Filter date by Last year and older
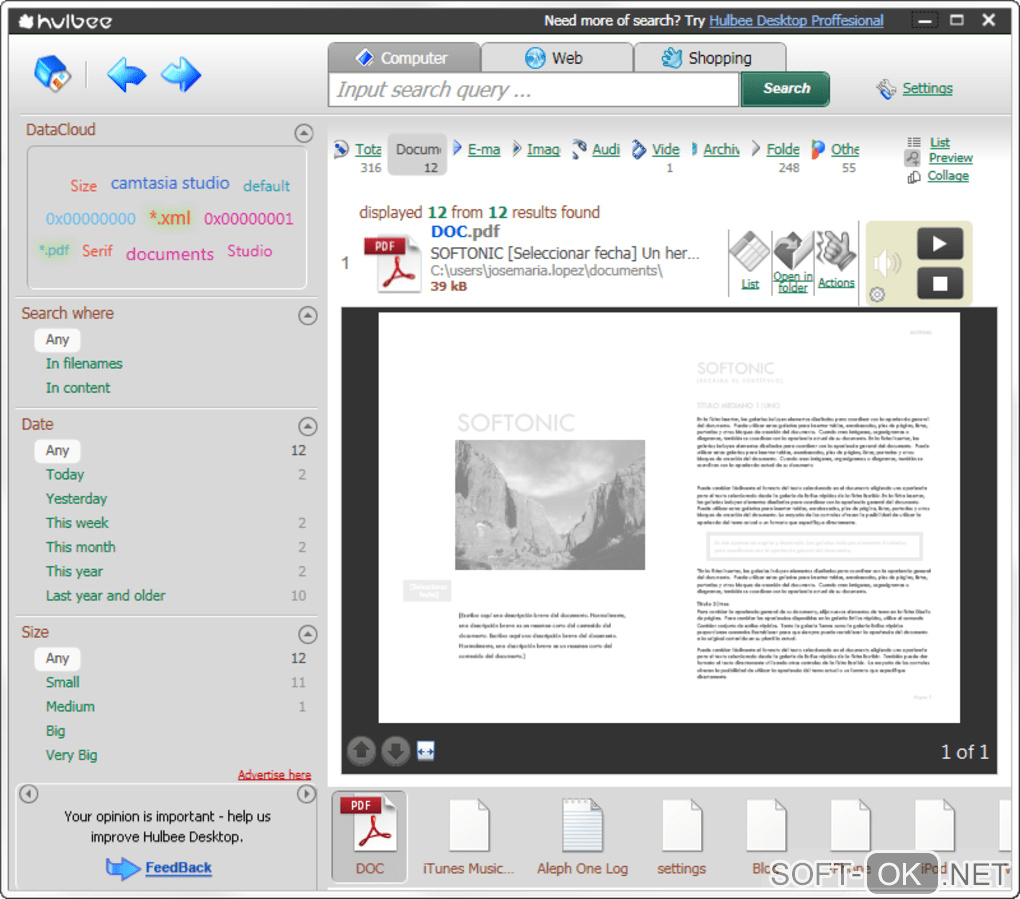The height and width of the screenshot is (899, 1020). click(105, 596)
